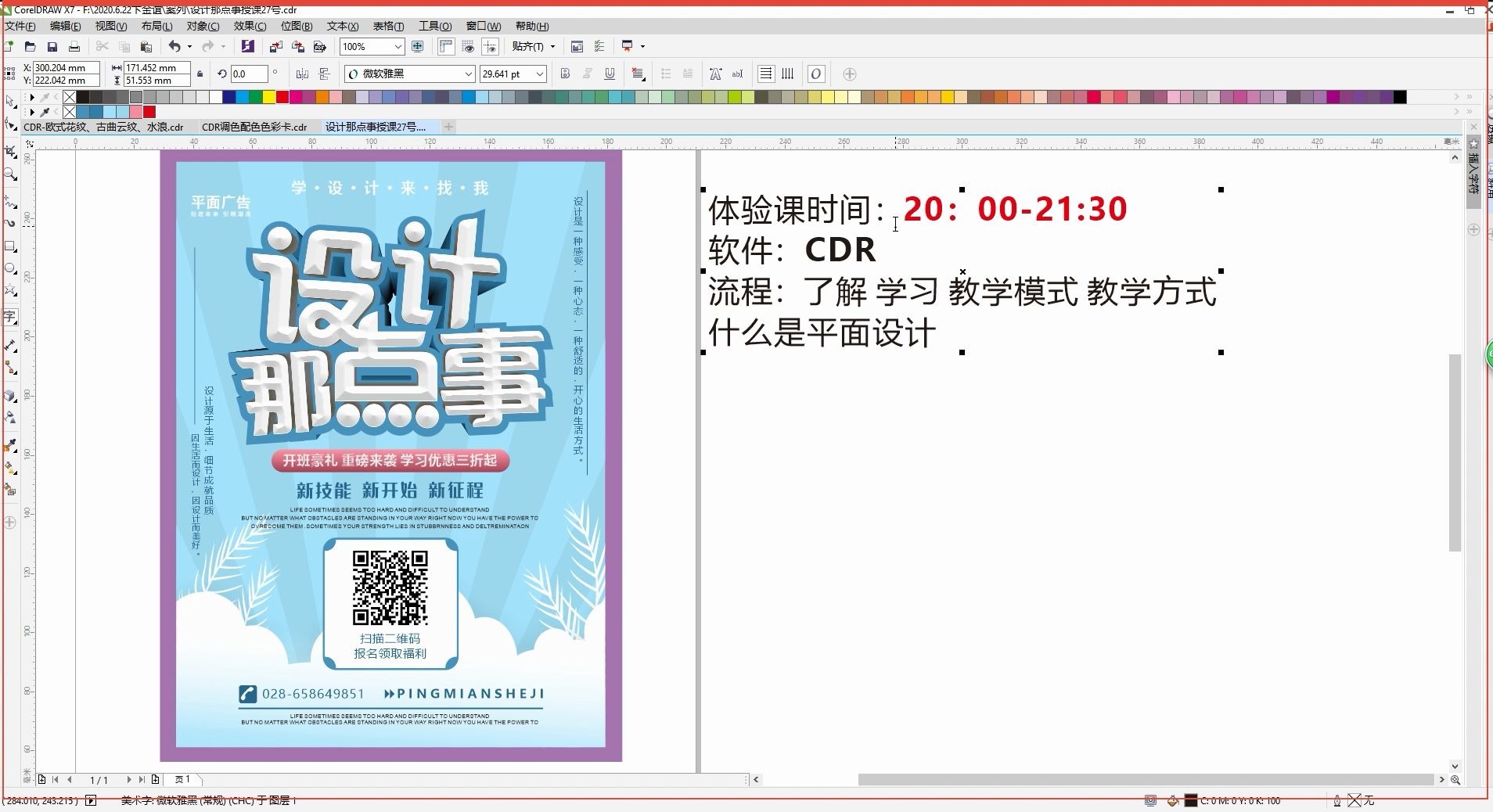Select the red swatch in the color palette
The height and width of the screenshot is (812, 1493).
(282, 97)
